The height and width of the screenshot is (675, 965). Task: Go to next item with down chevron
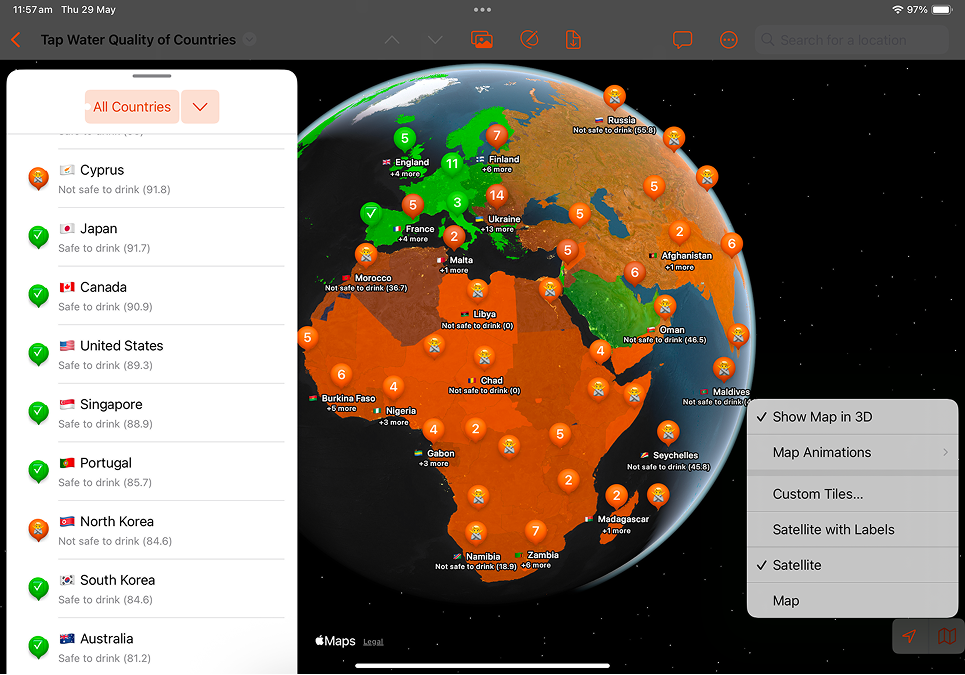(435, 40)
